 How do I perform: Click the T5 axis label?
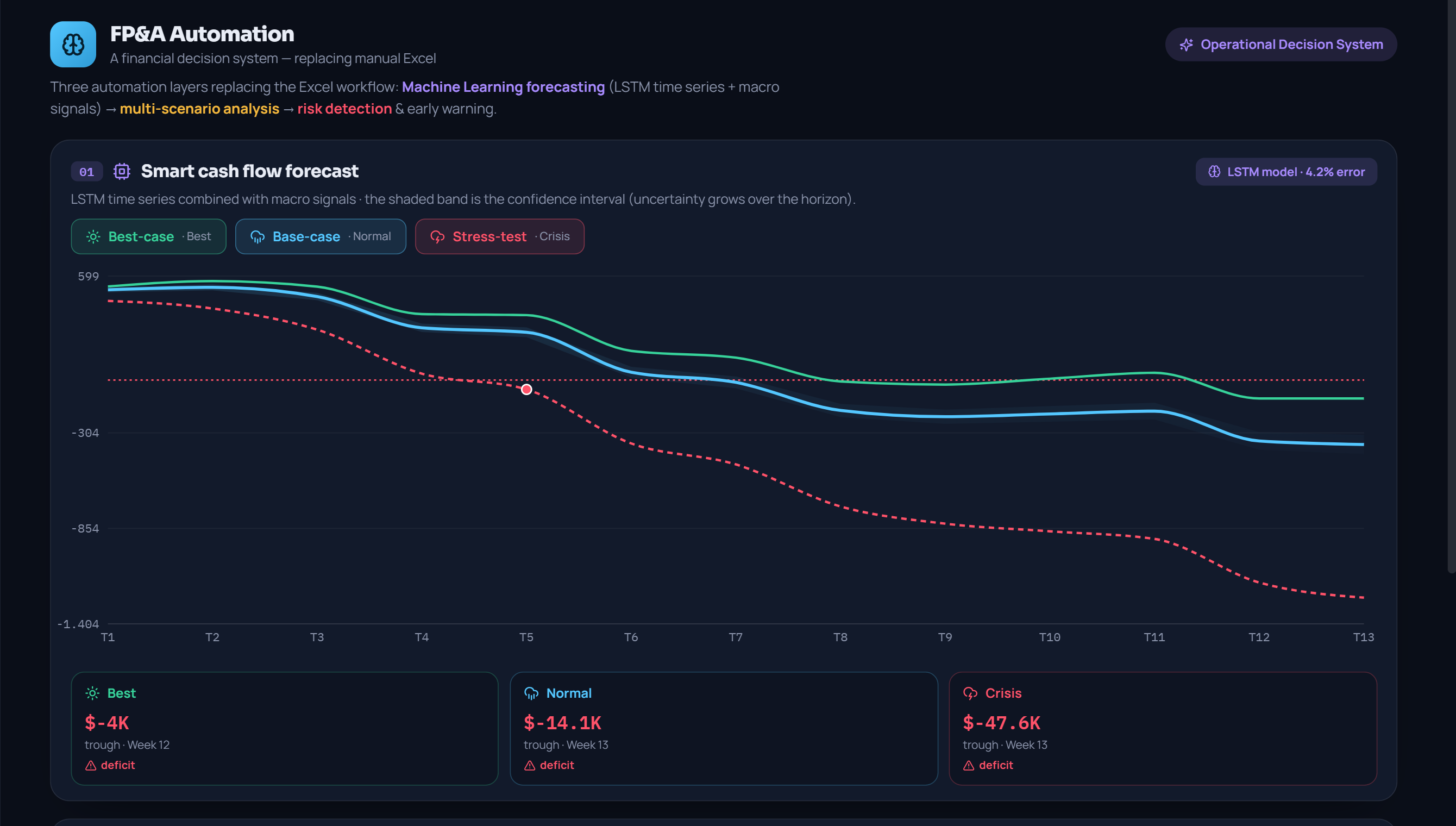point(526,637)
